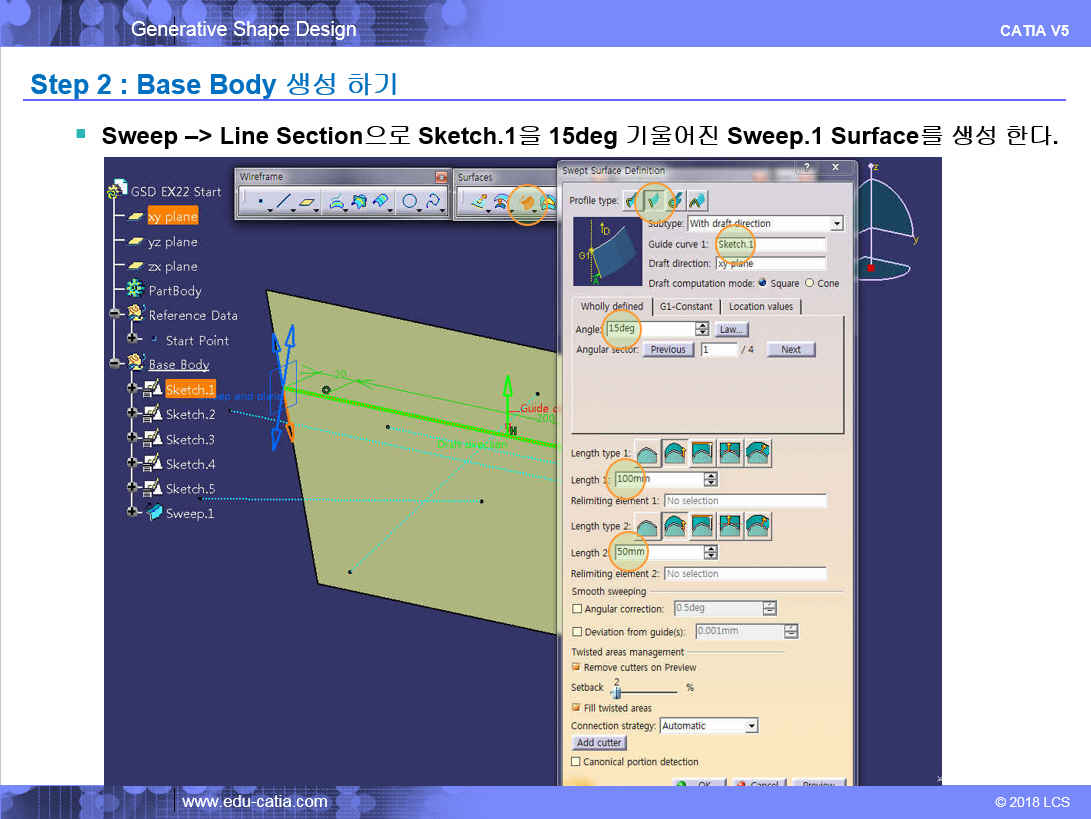This screenshot has width=1091, height=819.
Task: Choose the Line profile type icon
Action: pos(654,201)
